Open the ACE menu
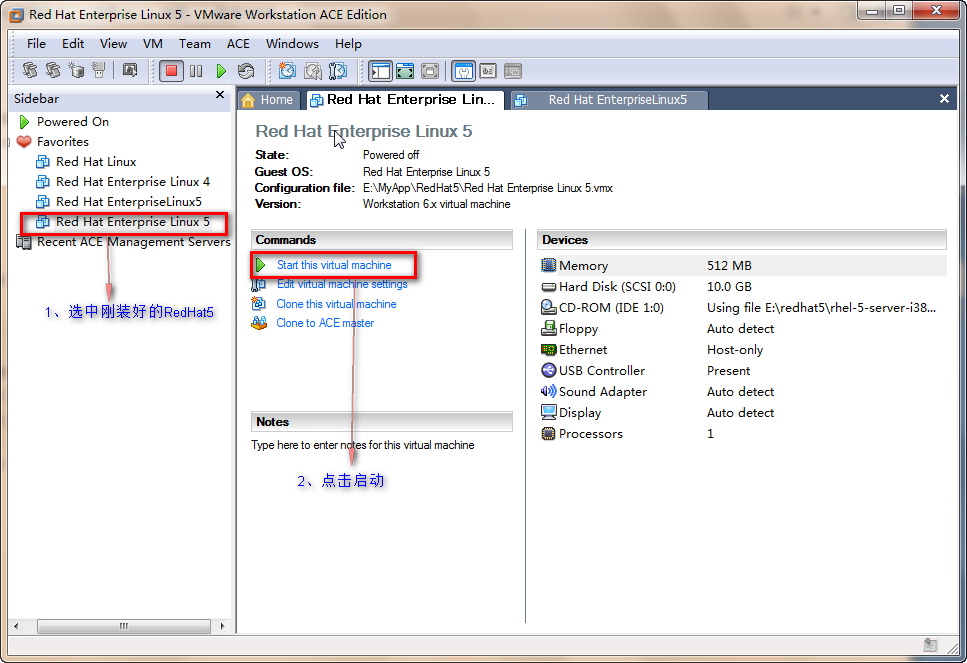This screenshot has width=967, height=663. coord(238,44)
